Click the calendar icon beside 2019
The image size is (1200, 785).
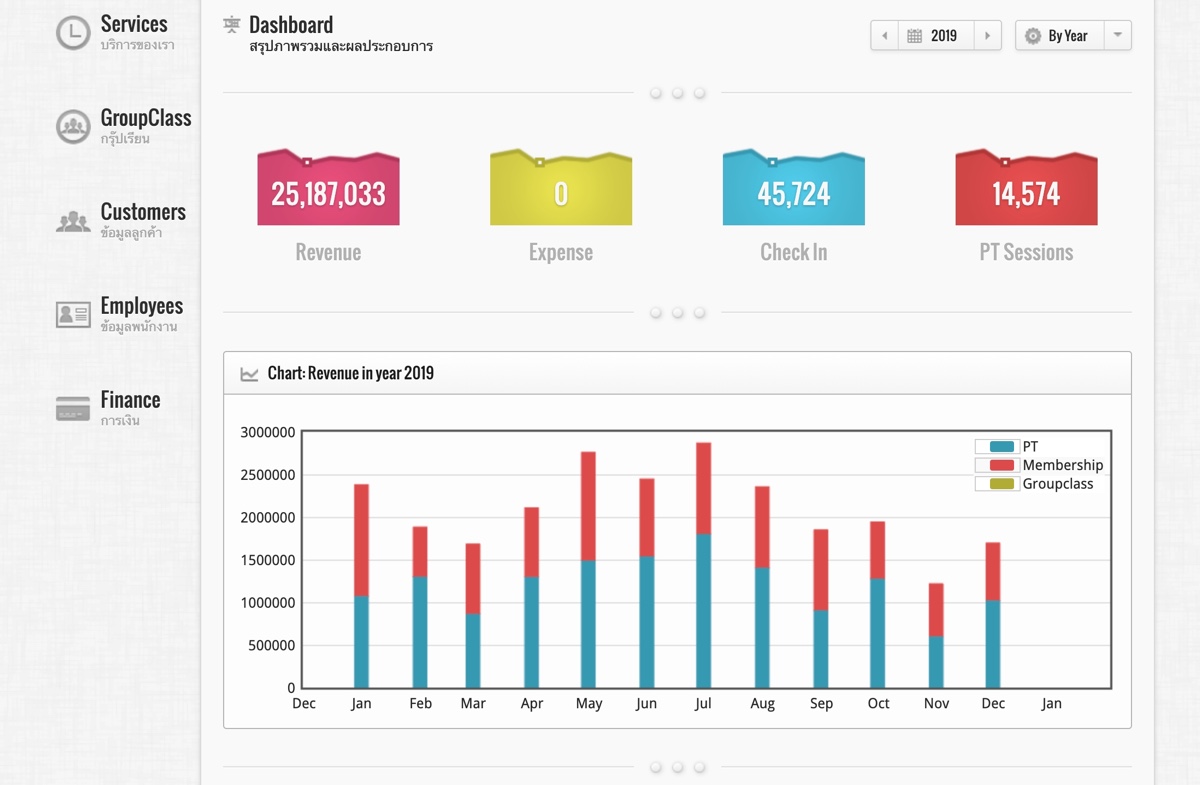pyautogui.click(x=914, y=36)
